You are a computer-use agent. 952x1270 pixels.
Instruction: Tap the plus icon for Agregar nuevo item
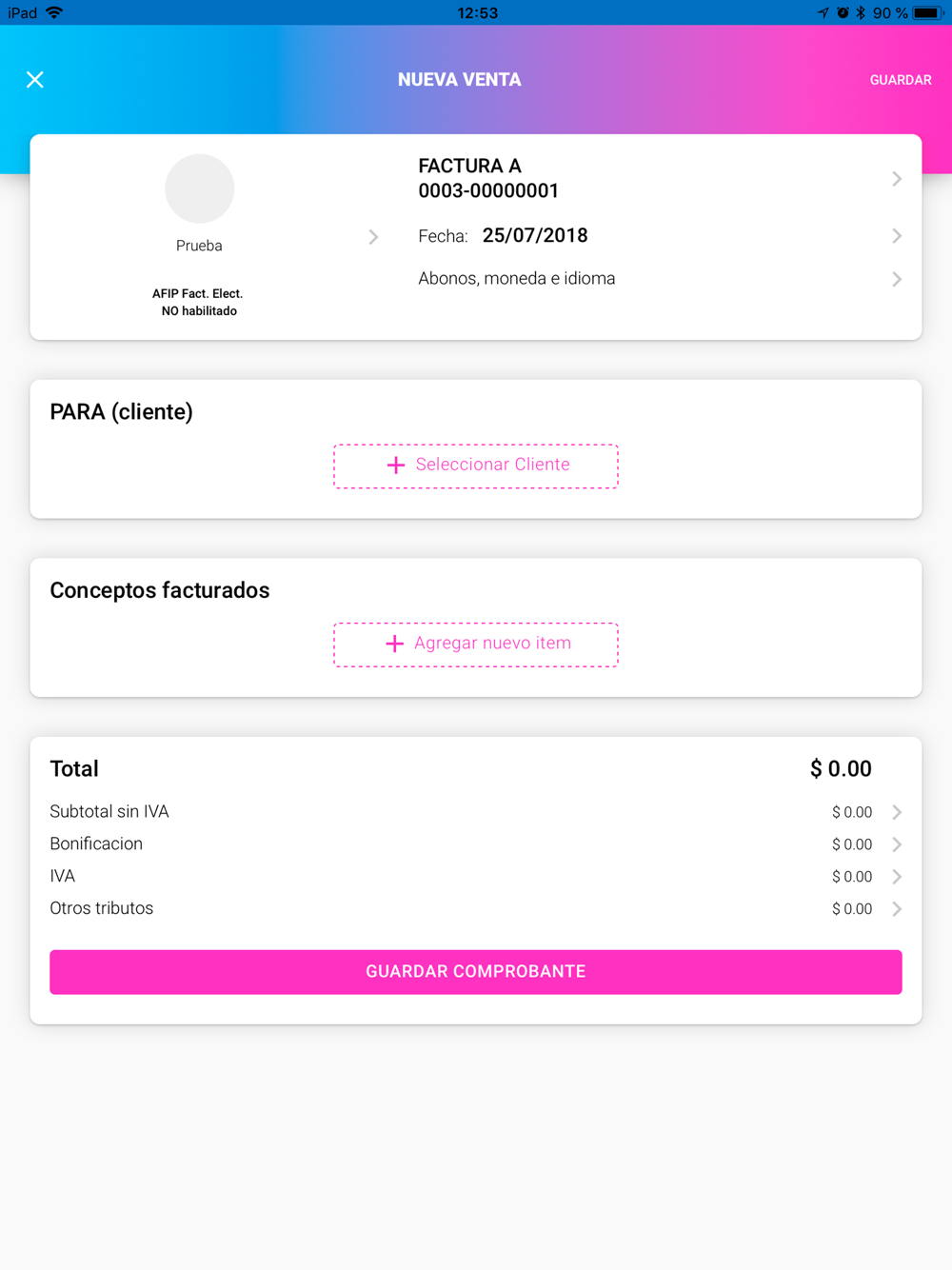(x=394, y=645)
